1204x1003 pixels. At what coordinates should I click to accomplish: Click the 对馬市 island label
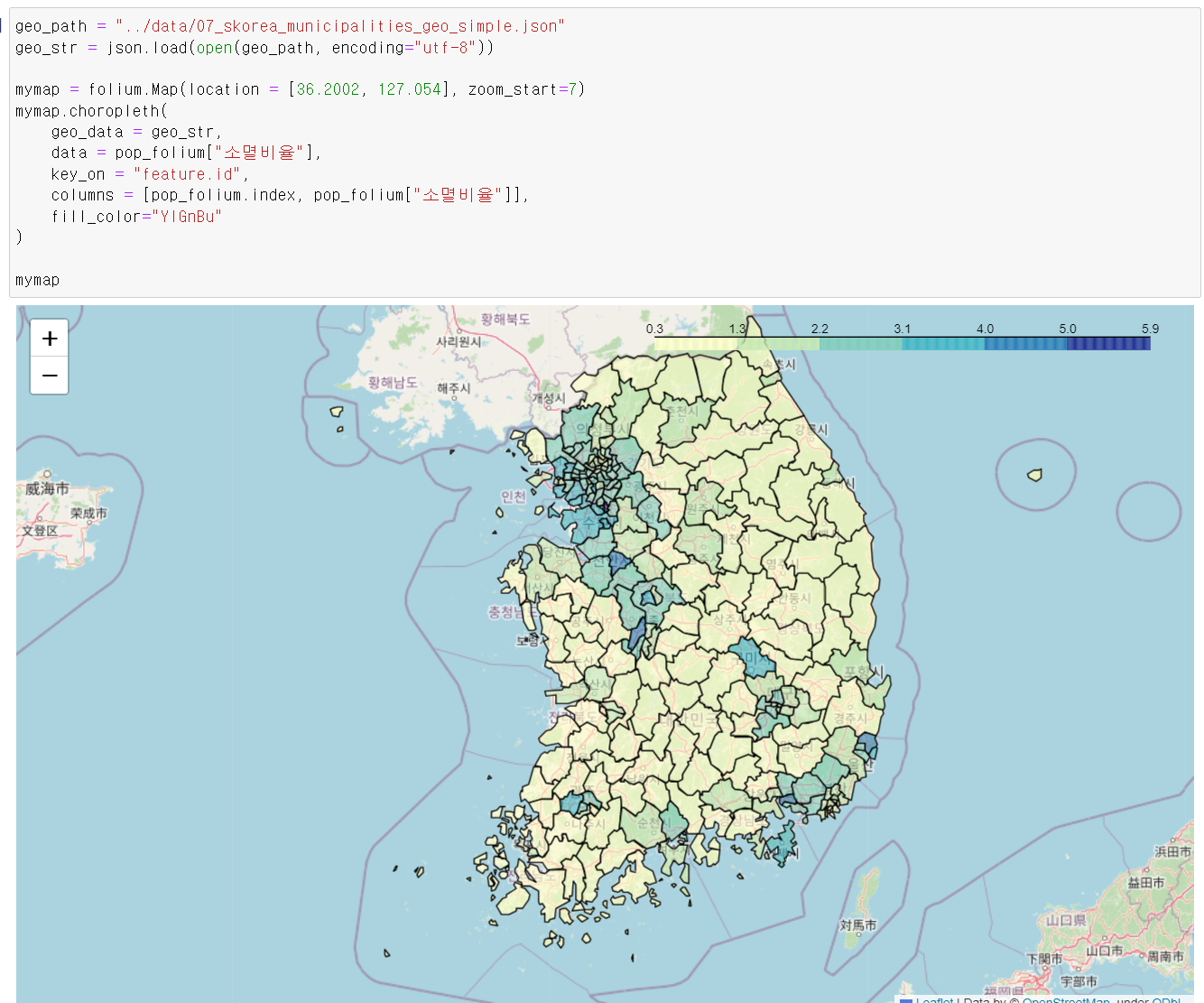858,925
